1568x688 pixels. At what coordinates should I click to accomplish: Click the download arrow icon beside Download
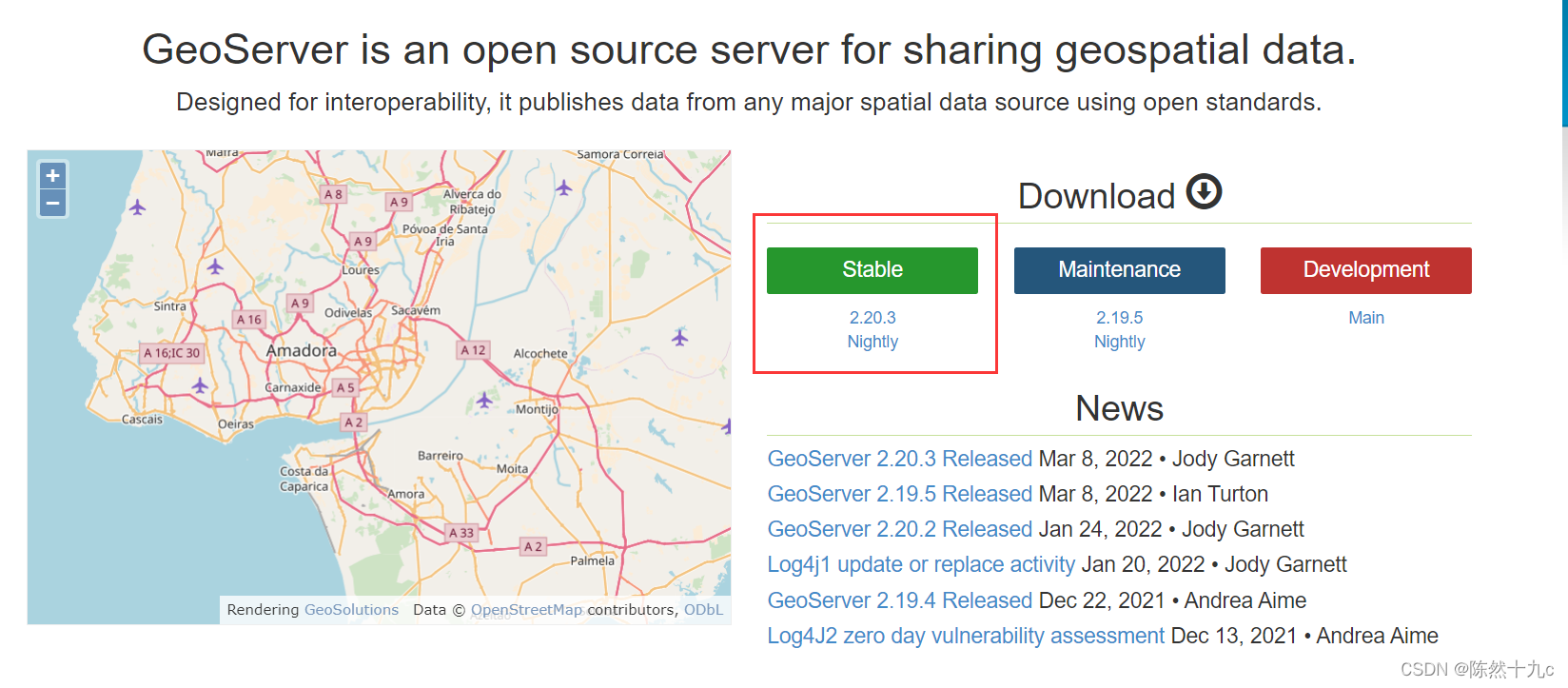click(x=1204, y=191)
